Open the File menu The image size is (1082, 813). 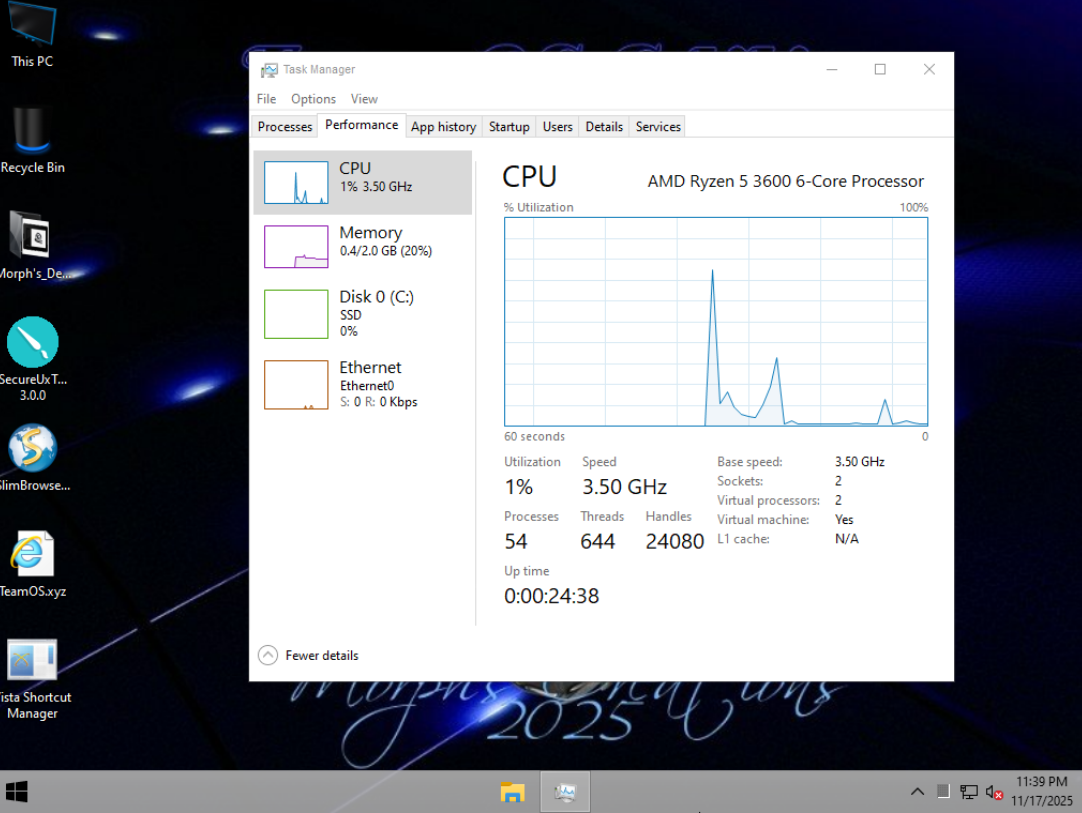(x=266, y=99)
